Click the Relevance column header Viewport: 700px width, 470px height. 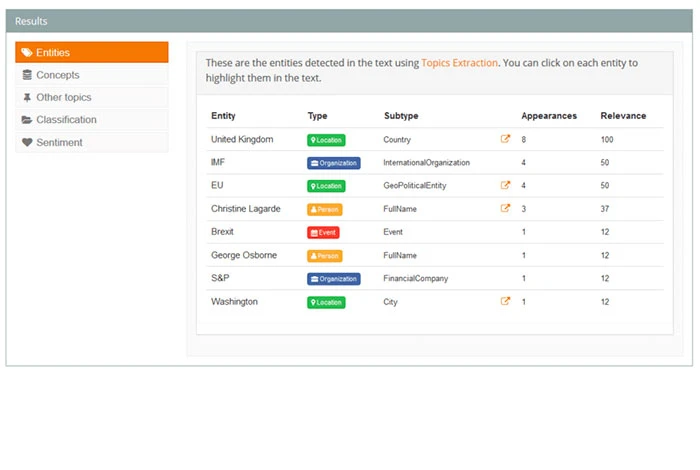[x=623, y=116]
